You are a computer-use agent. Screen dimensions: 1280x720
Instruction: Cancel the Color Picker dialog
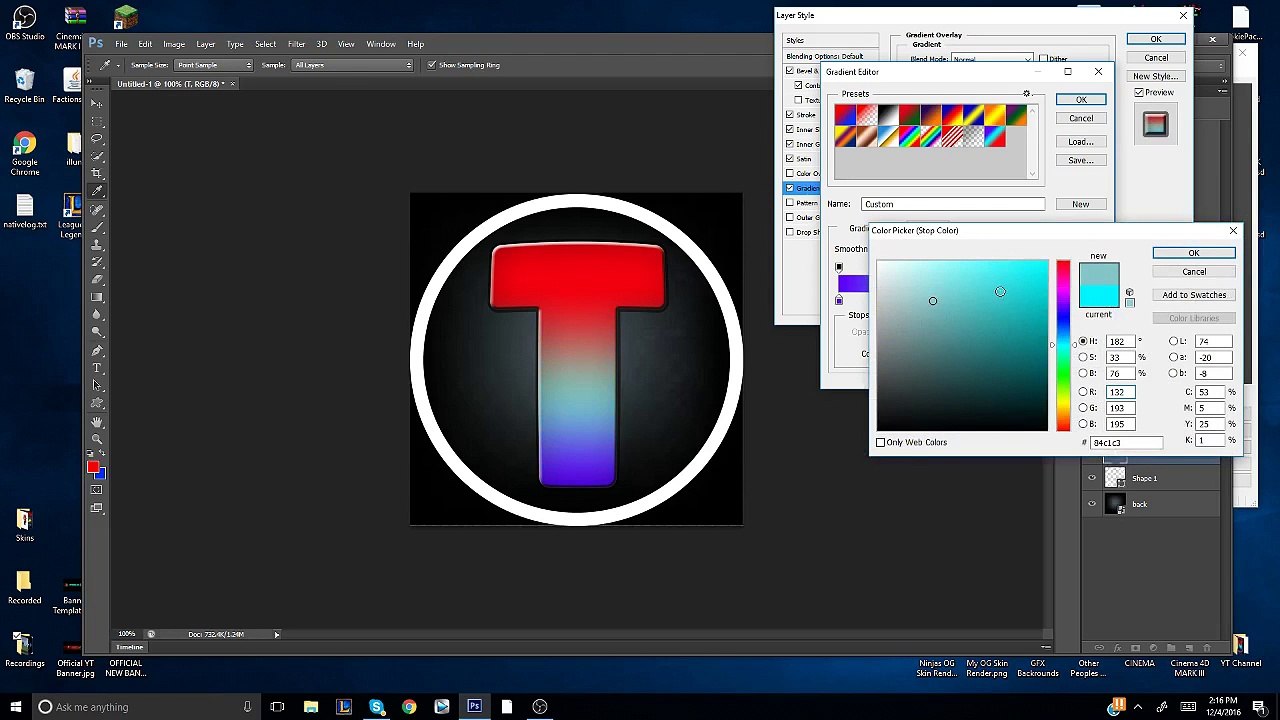pyautogui.click(x=1194, y=272)
